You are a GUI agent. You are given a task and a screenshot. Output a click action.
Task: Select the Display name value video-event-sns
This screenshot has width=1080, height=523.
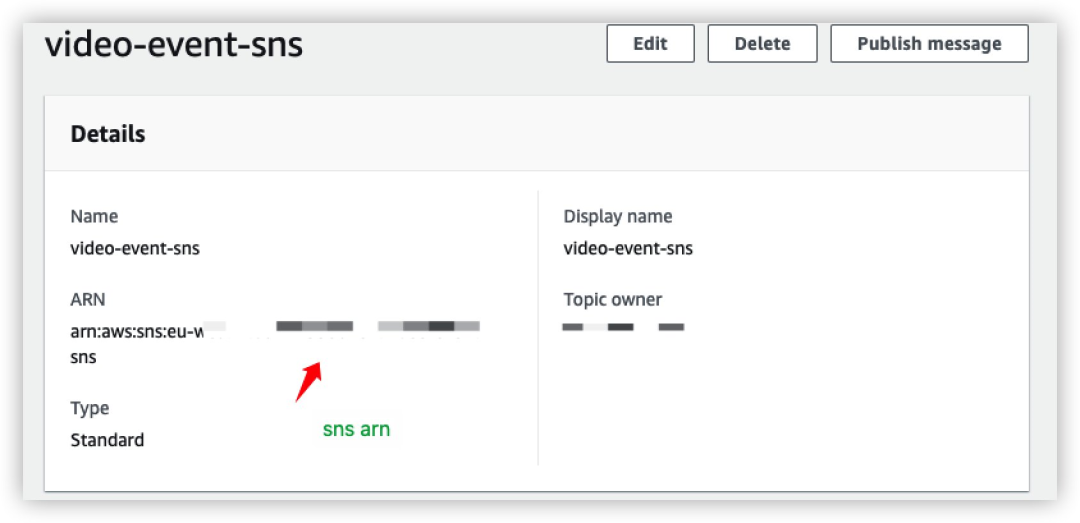click(x=628, y=248)
